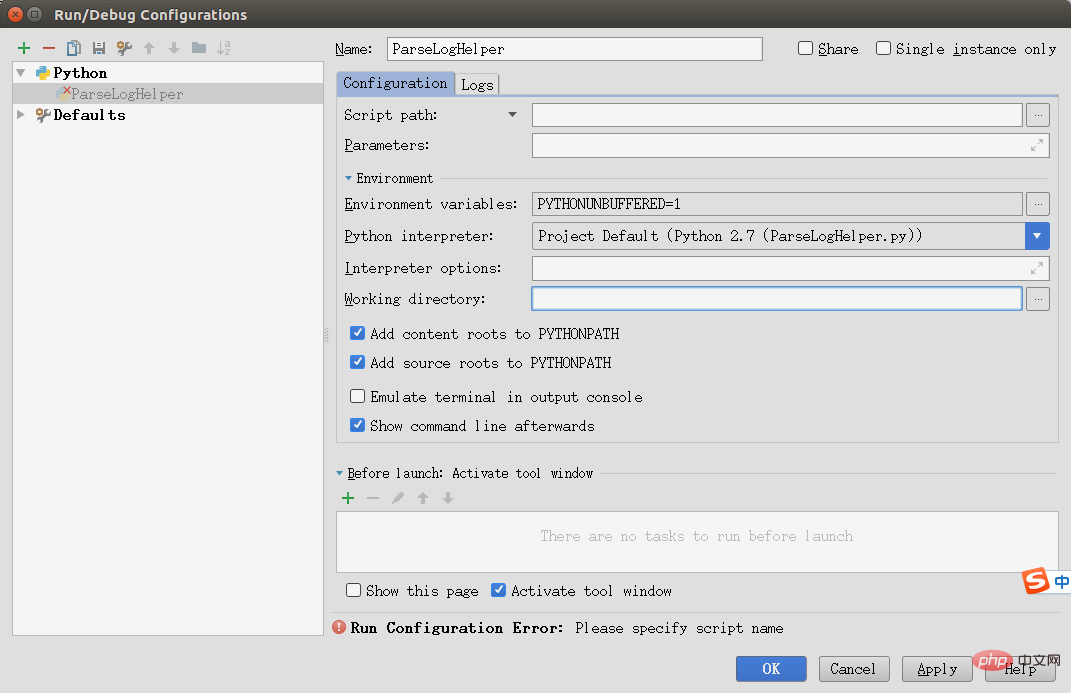1071x693 pixels.
Task: Open Python interpreter dropdown
Action: pyautogui.click(x=1037, y=236)
